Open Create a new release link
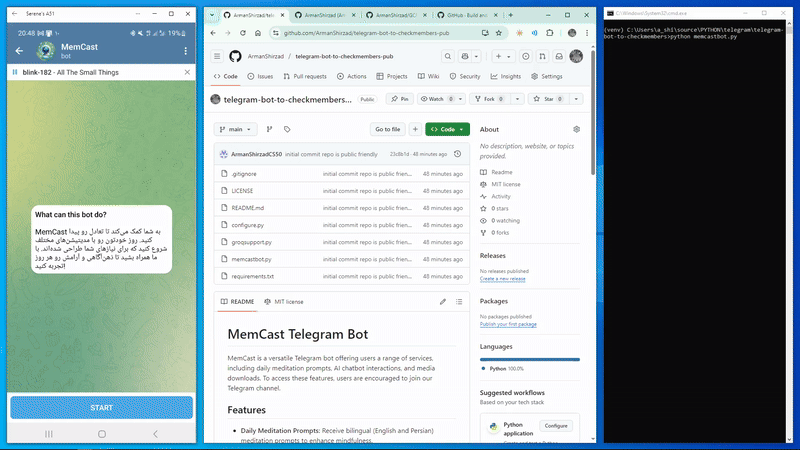 coord(503,279)
